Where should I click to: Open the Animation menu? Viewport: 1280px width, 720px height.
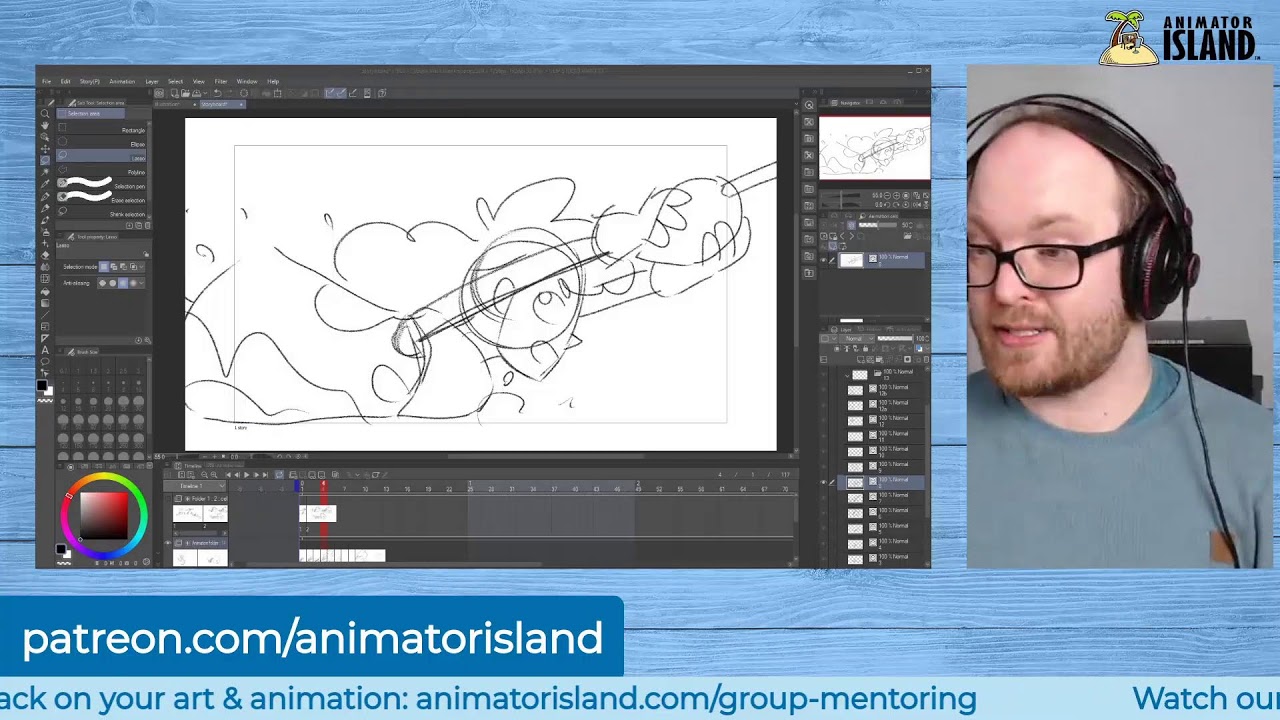pyautogui.click(x=122, y=81)
